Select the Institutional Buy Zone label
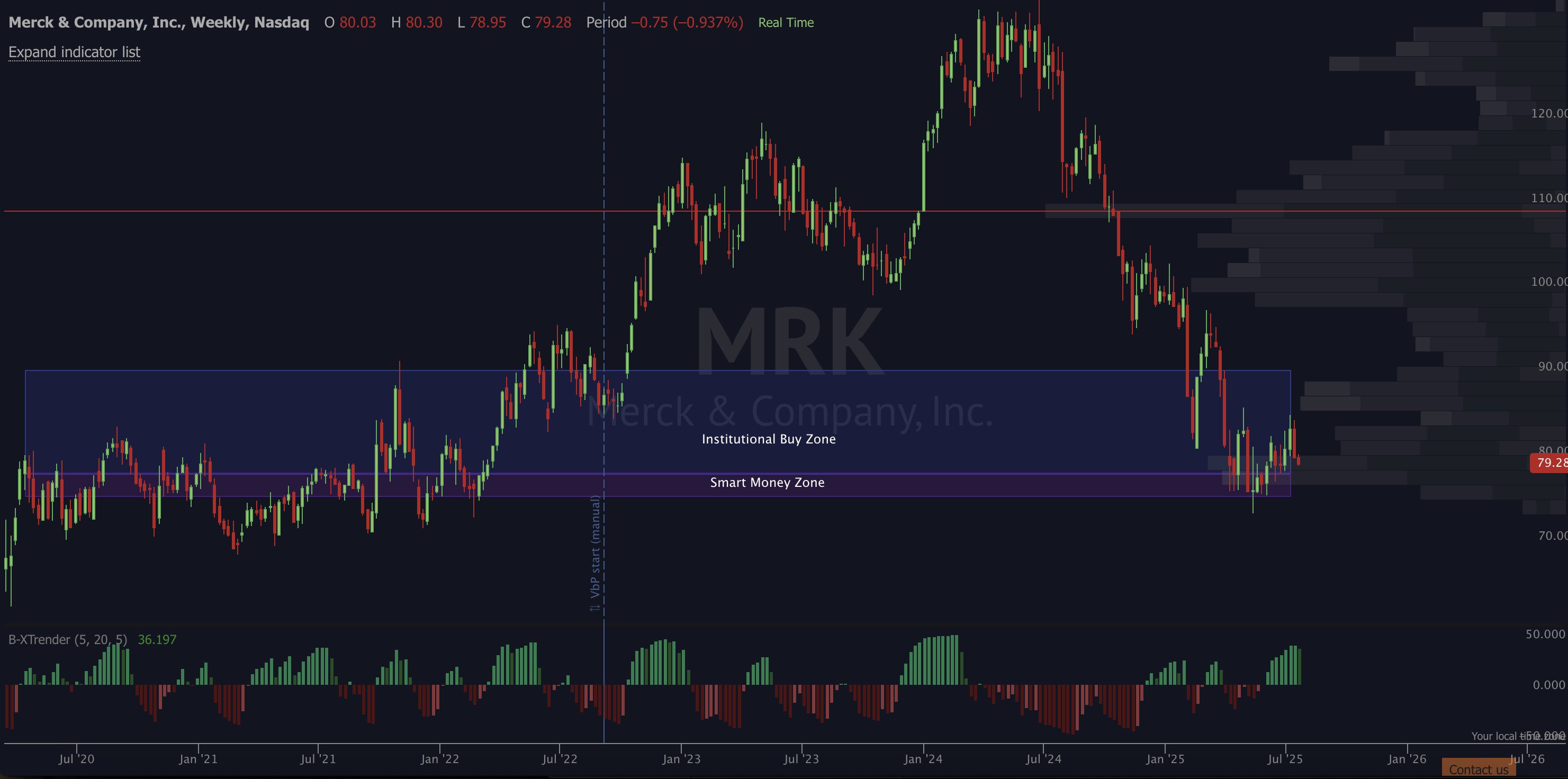The width and height of the screenshot is (1568, 779). (x=768, y=439)
